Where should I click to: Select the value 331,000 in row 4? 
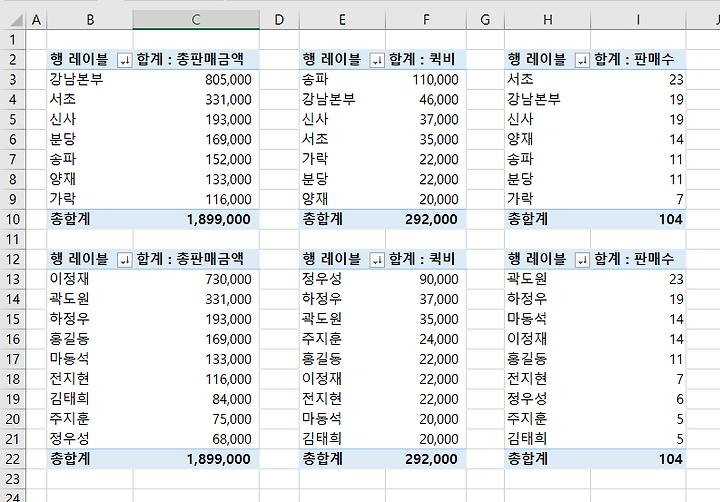click(x=196, y=99)
